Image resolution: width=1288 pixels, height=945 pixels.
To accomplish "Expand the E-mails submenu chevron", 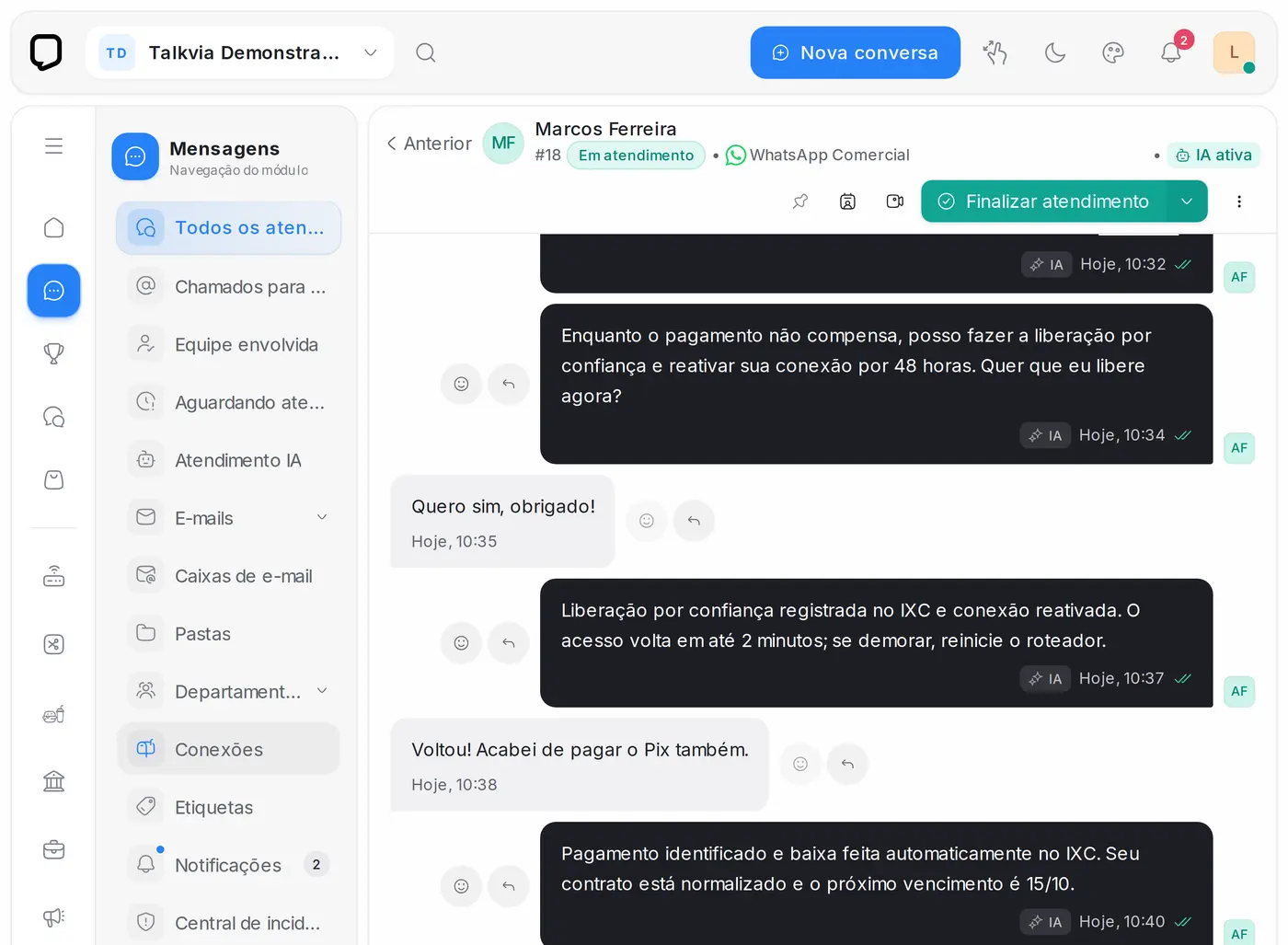I will click(x=322, y=517).
